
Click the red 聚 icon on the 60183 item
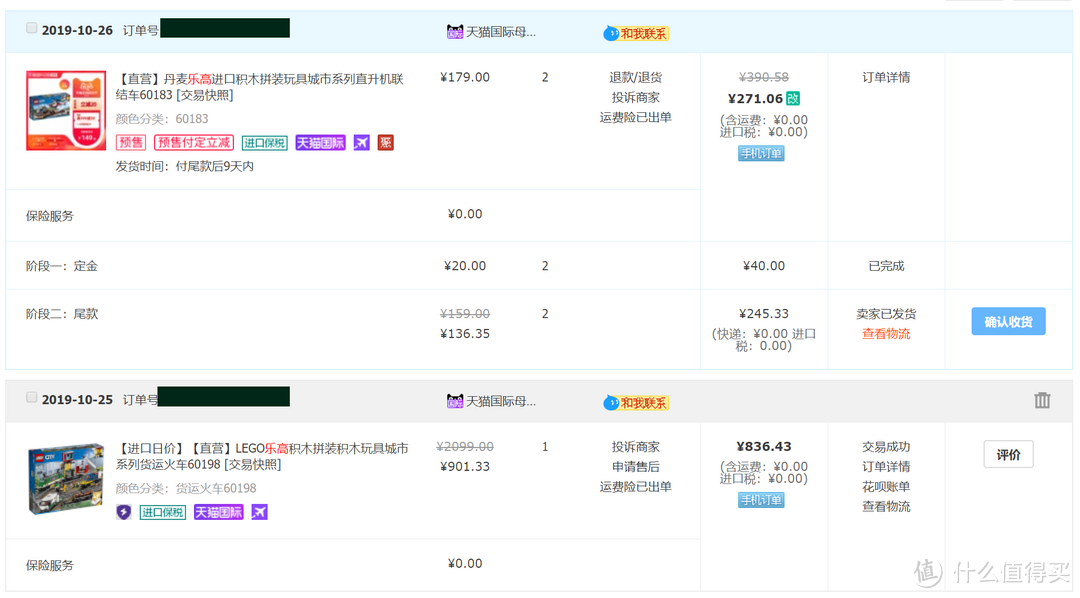pyautogui.click(x=386, y=143)
